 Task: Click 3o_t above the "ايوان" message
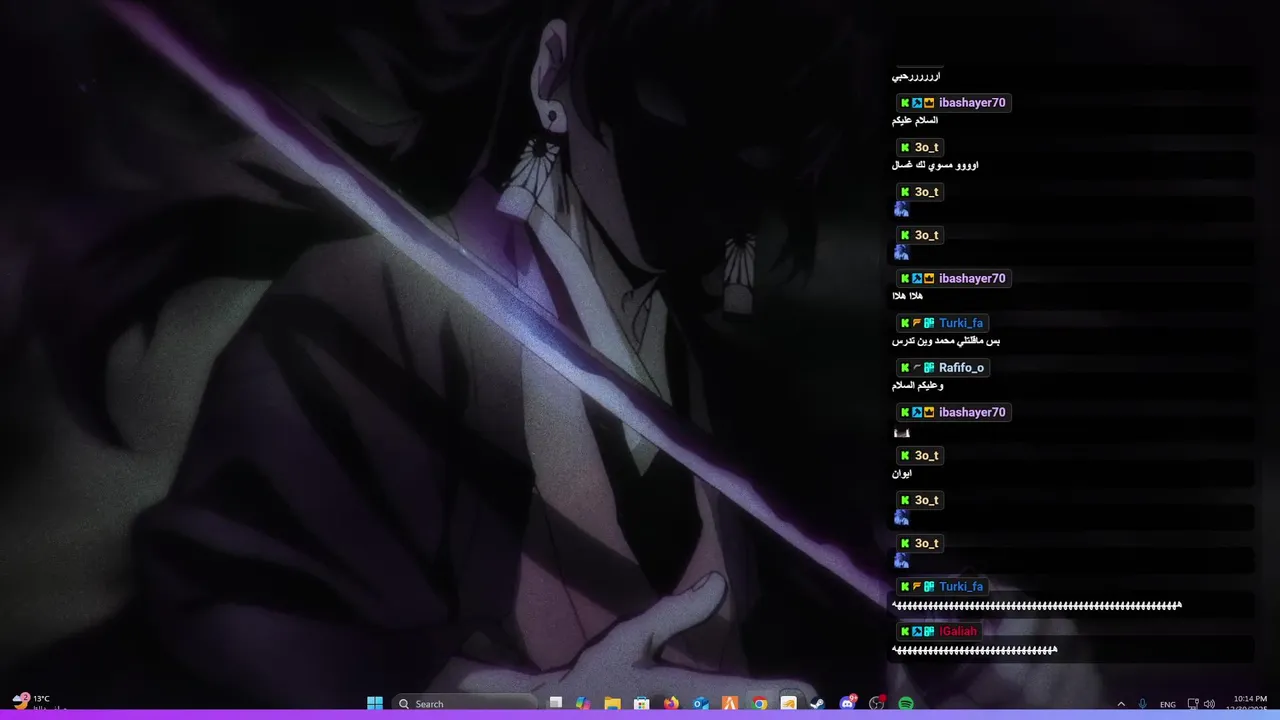tap(926, 455)
